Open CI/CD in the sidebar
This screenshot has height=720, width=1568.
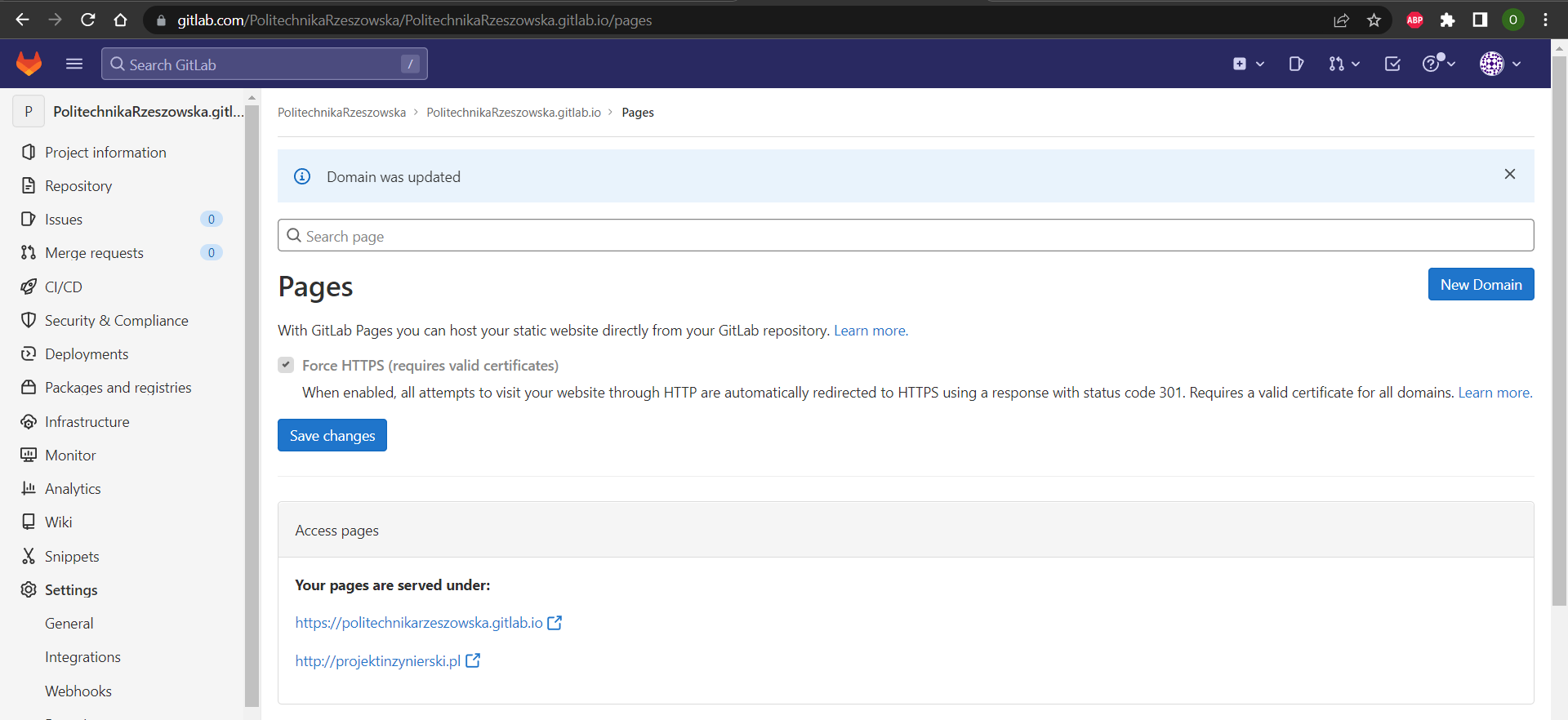point(64,287)
